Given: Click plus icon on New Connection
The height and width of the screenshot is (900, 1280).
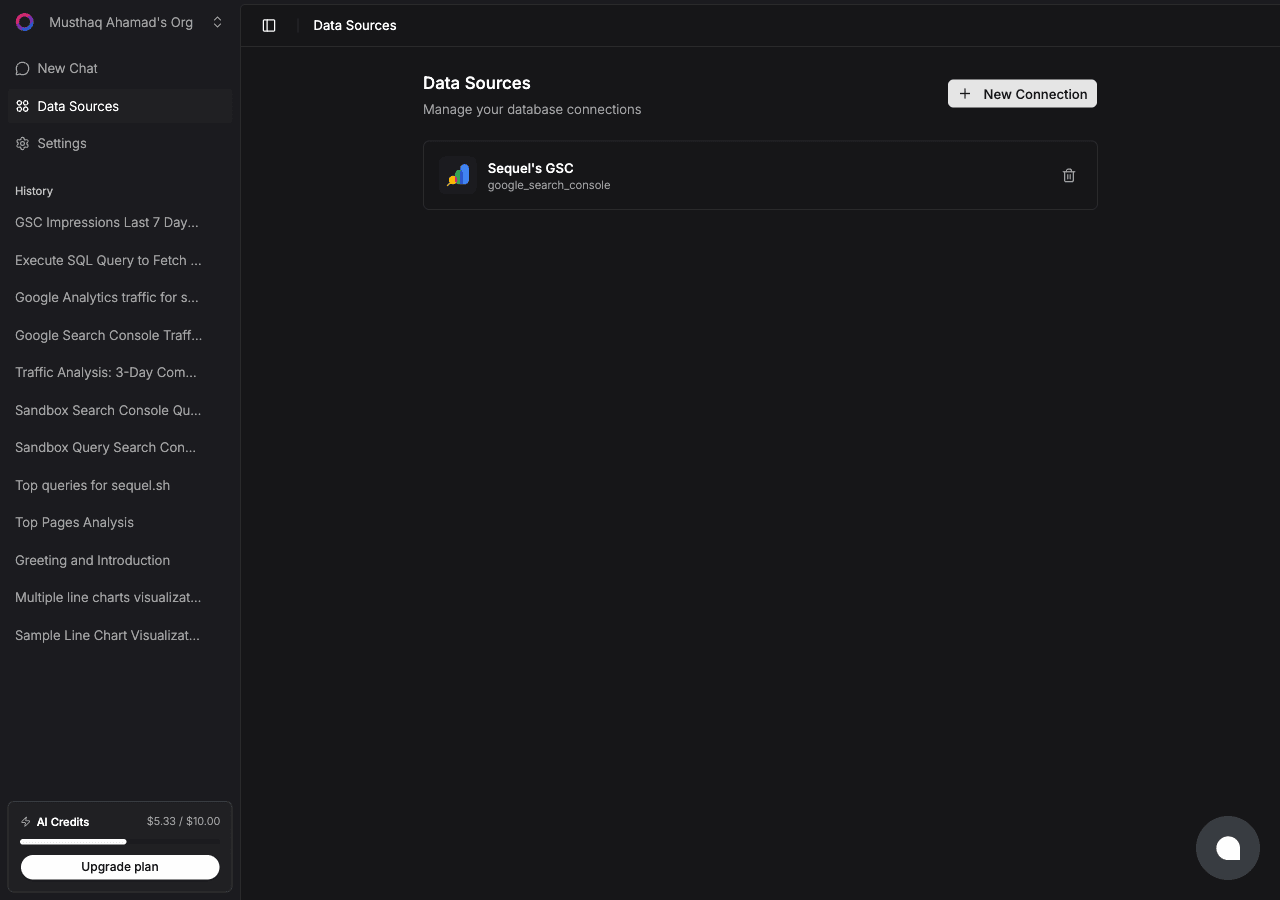Looking at the screenshot, I should [965, 94].
